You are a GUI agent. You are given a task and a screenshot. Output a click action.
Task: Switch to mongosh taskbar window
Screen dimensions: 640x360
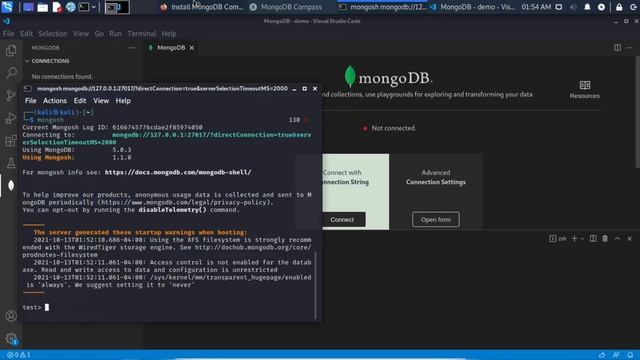coord(382,7)
